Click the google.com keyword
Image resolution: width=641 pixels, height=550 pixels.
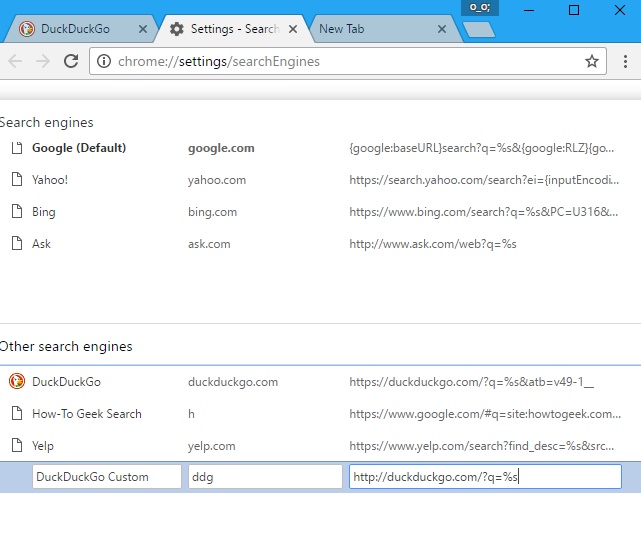point(221,148)
